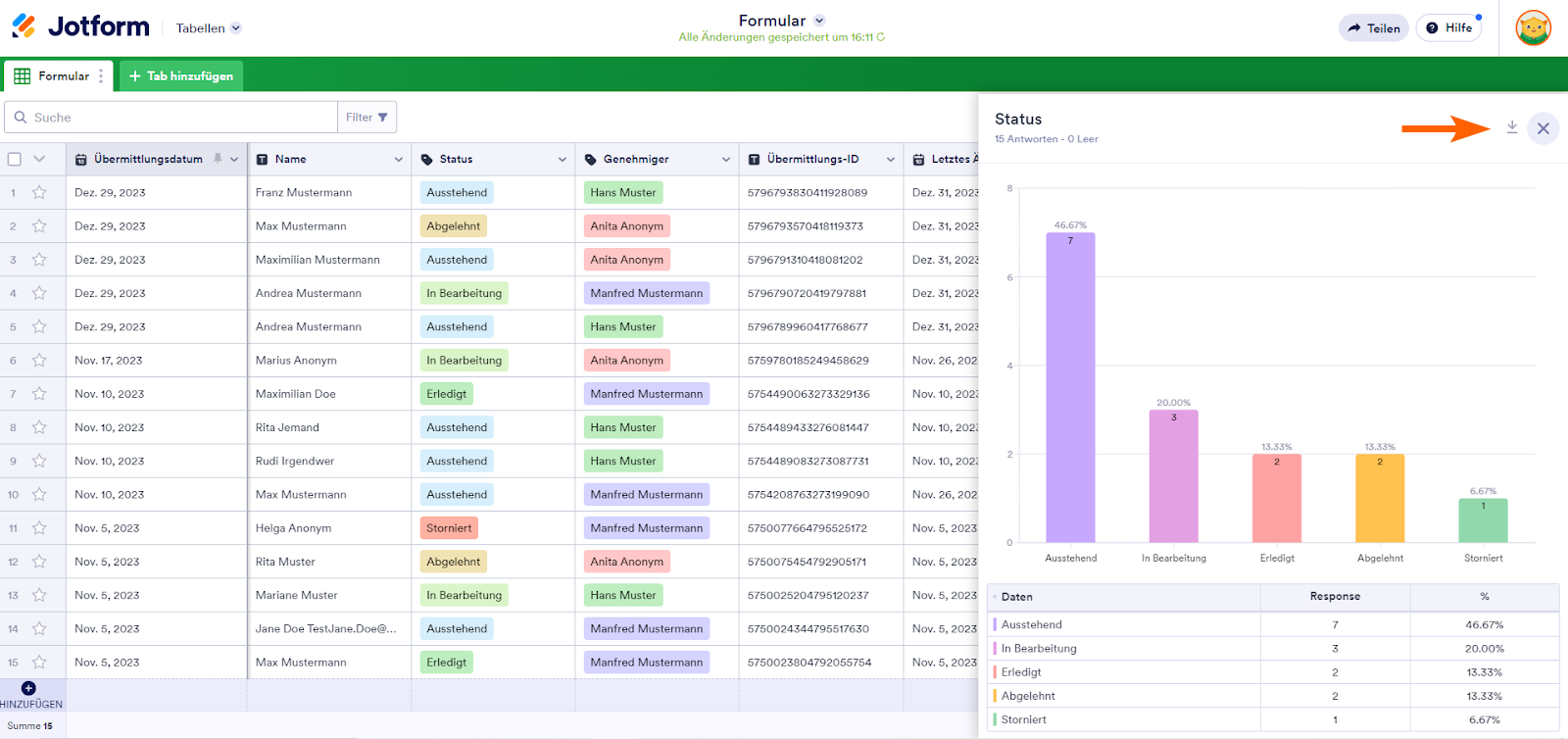Download the Status chart report
The image size is (1568, 739).
point(1512,127)
